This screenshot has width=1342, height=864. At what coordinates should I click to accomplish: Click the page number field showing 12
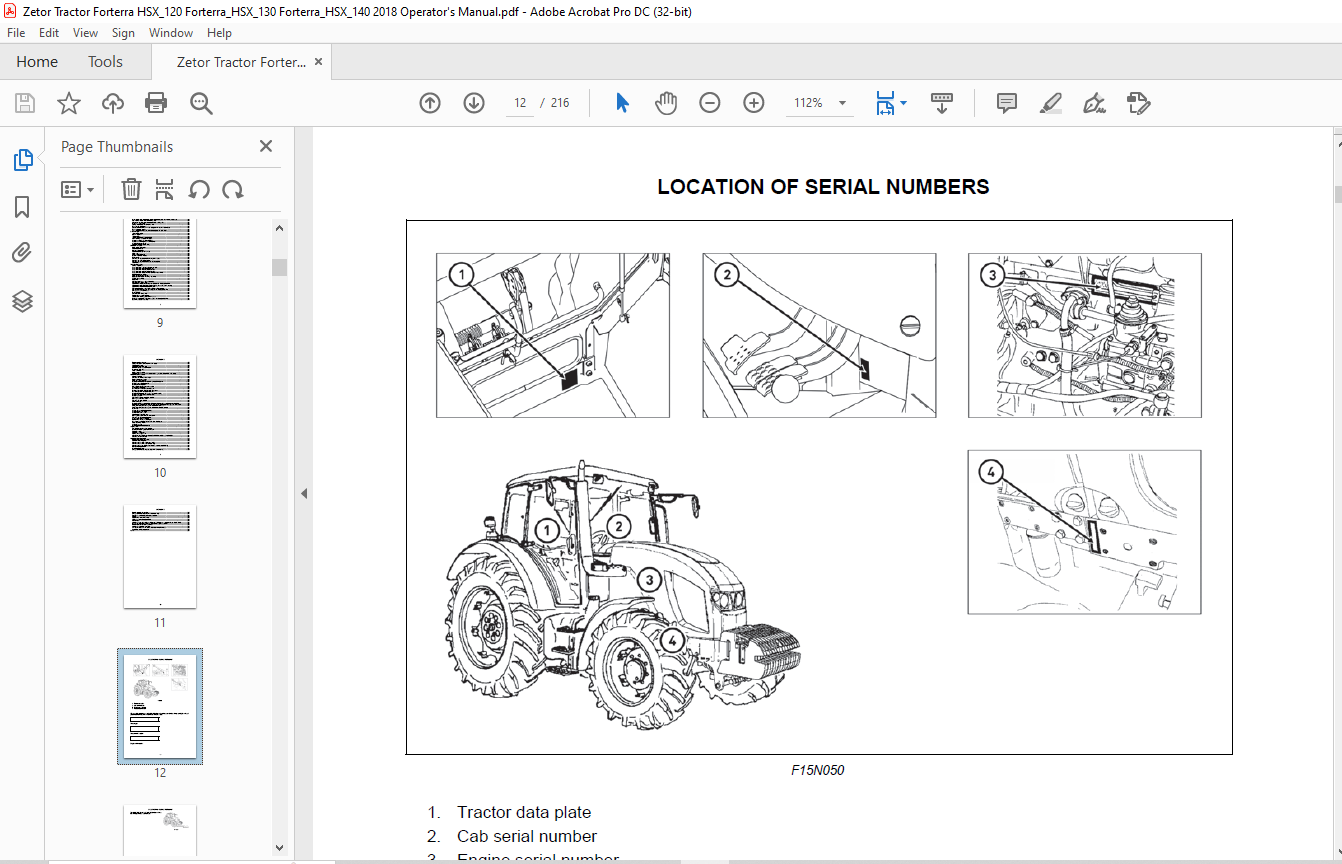pos(520,103)
